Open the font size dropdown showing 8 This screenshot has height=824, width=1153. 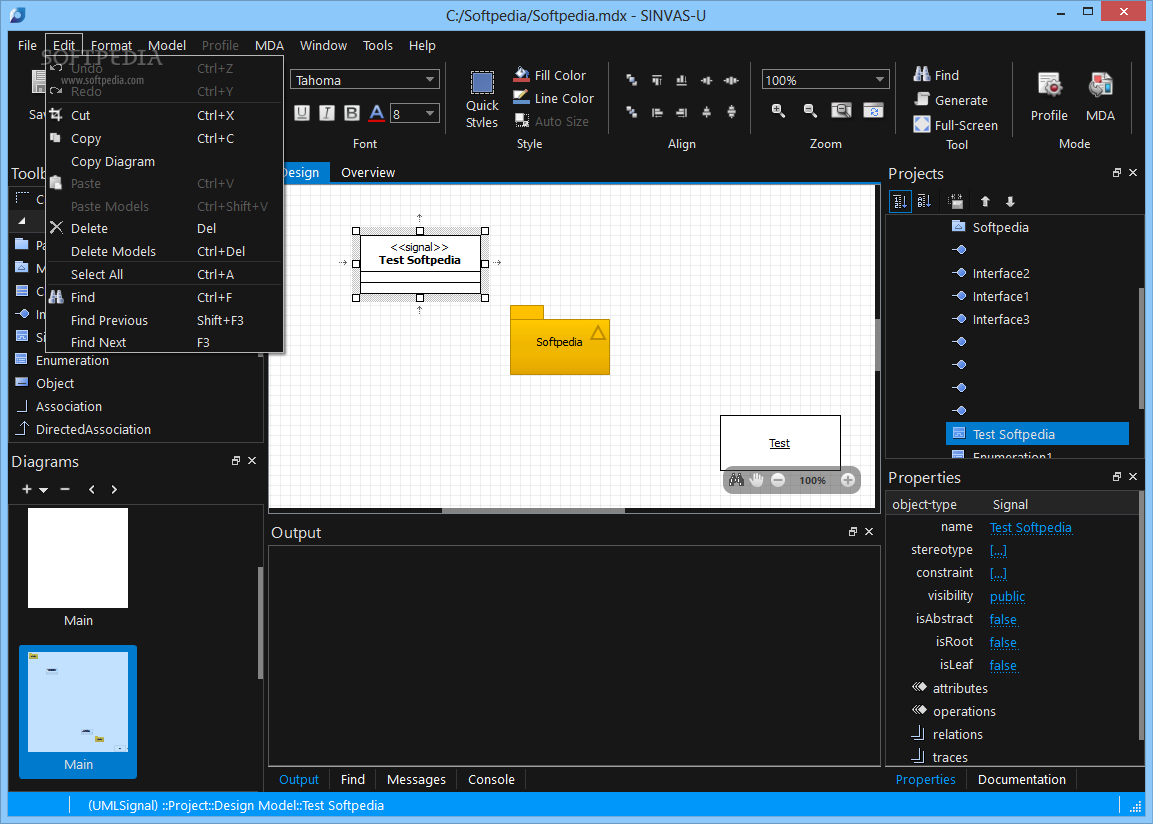415,113
